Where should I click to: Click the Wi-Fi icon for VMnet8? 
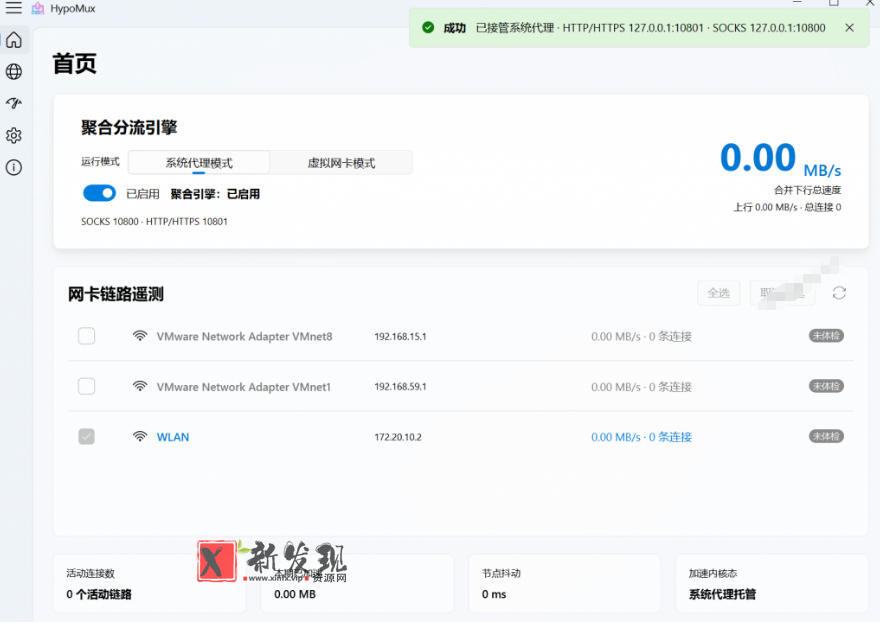(x=140, y=336)
